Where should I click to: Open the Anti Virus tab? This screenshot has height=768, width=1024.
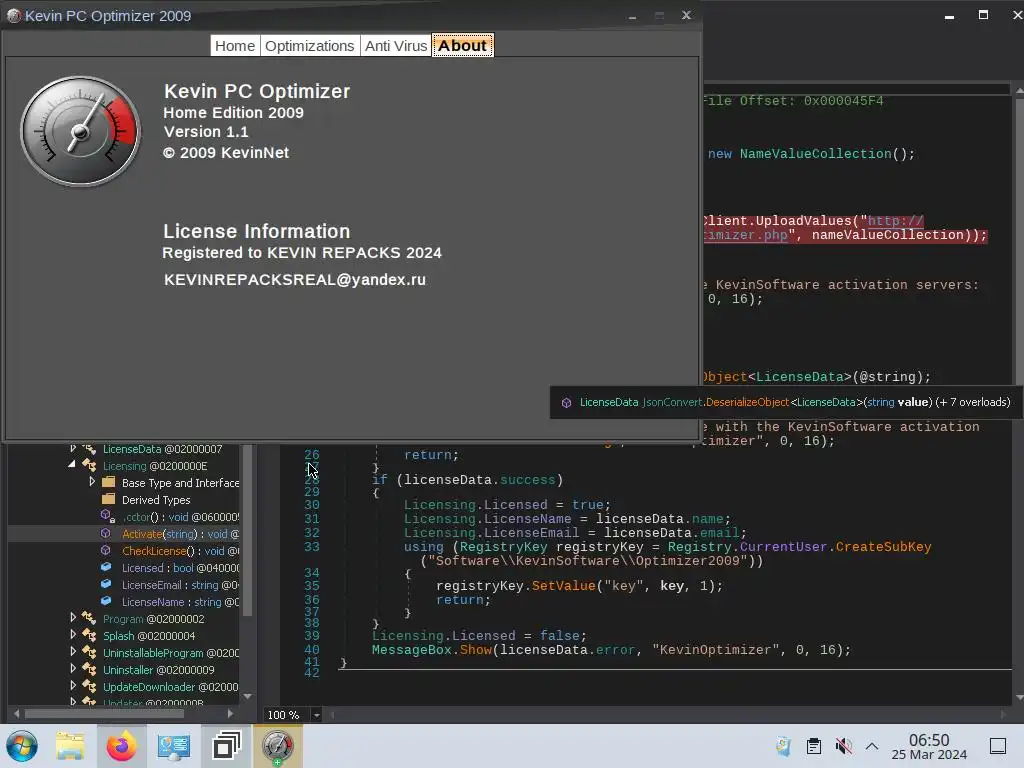[396, 46]
